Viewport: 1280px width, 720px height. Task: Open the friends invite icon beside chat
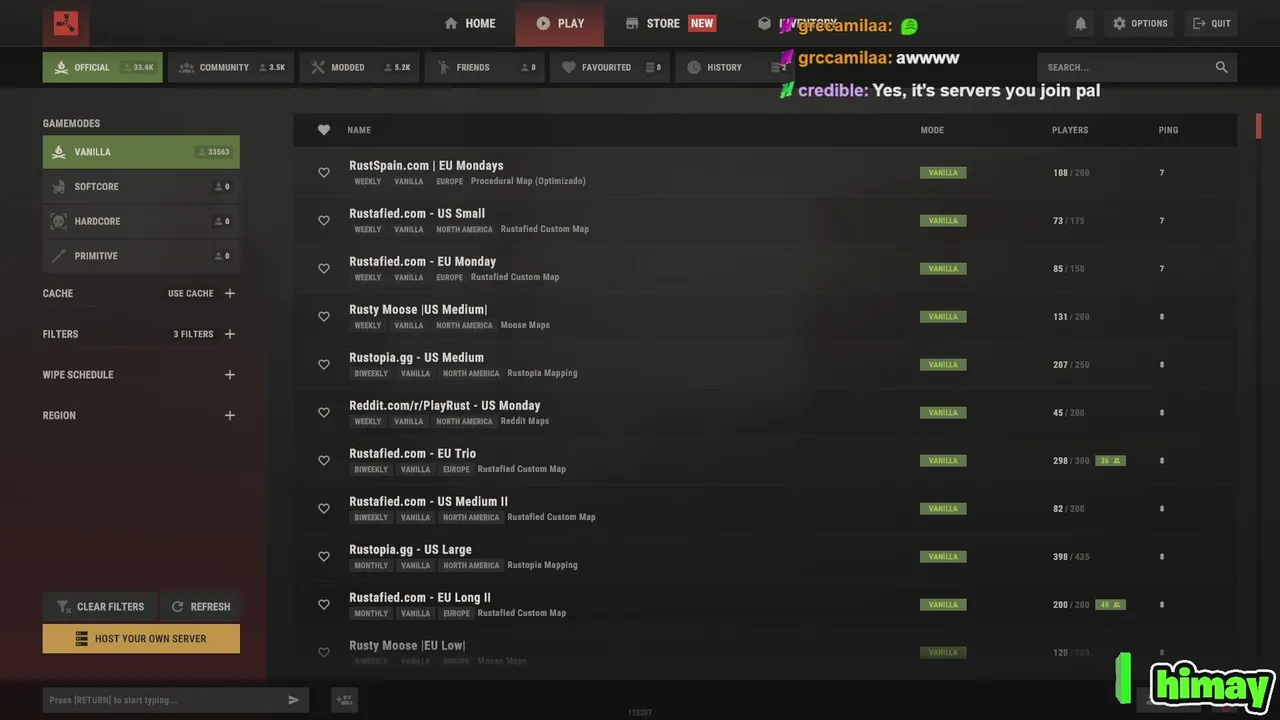pos(344,700)
